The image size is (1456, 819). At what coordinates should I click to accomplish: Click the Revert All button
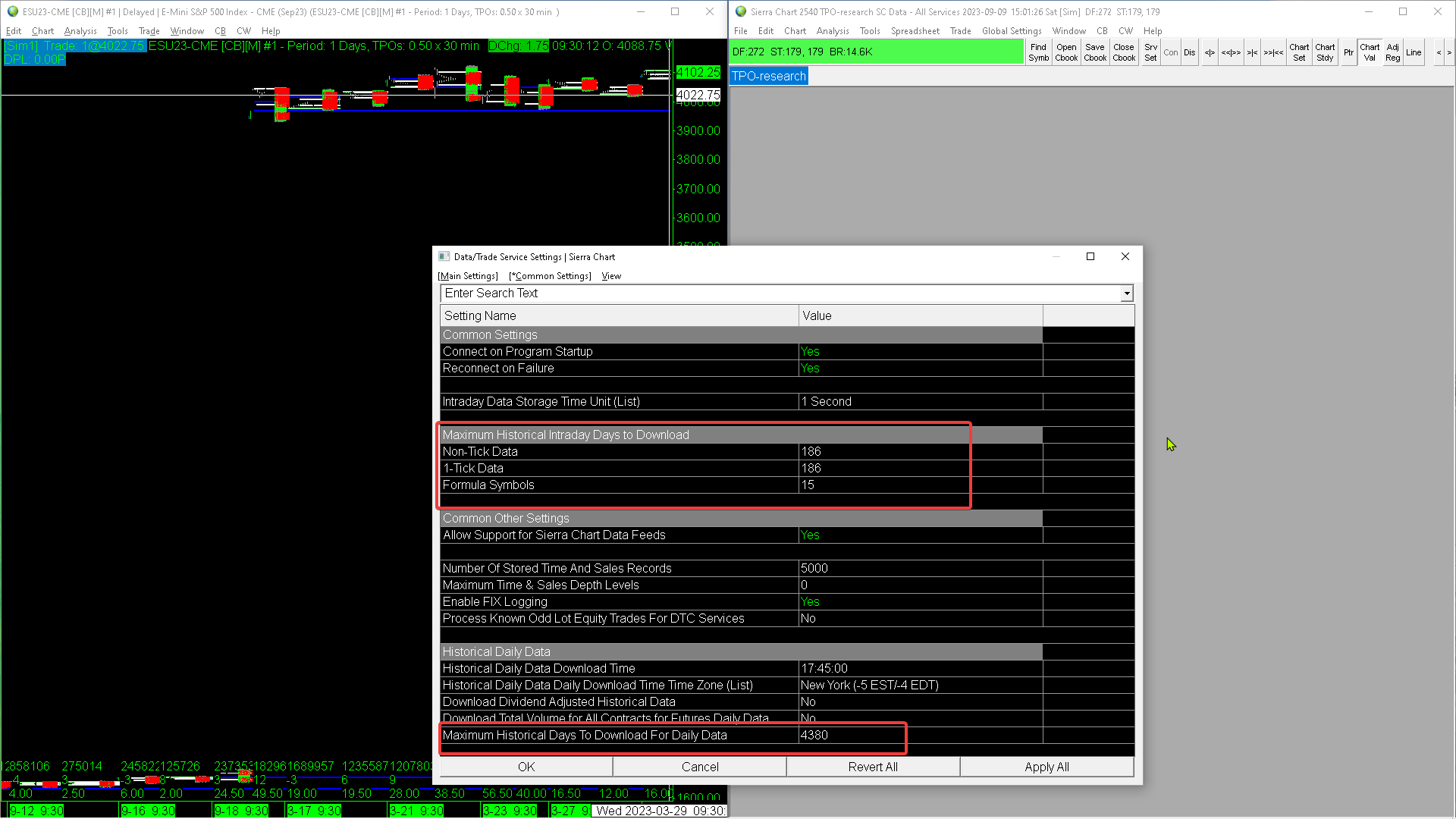[x=873, y=767]
